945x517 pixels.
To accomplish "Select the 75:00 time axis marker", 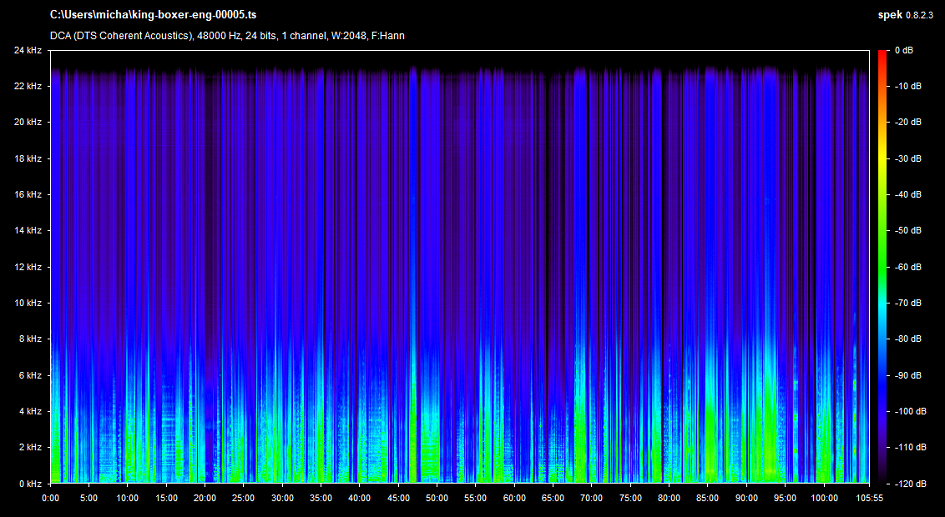I will click(630, 497).
